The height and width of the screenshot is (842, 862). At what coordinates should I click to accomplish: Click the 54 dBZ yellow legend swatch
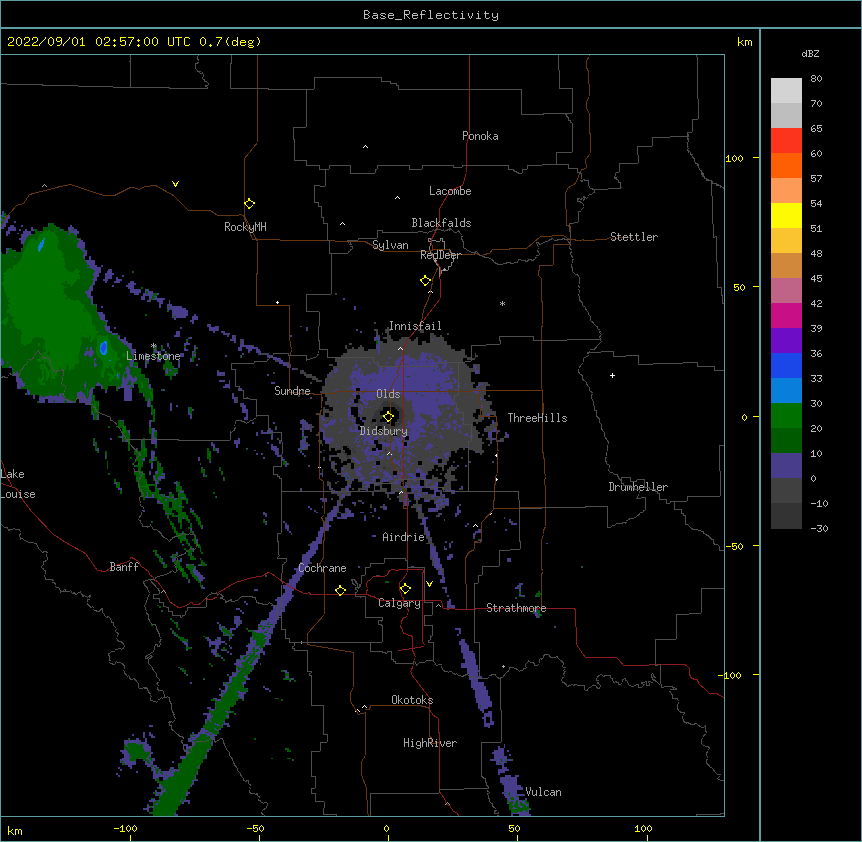786,215
